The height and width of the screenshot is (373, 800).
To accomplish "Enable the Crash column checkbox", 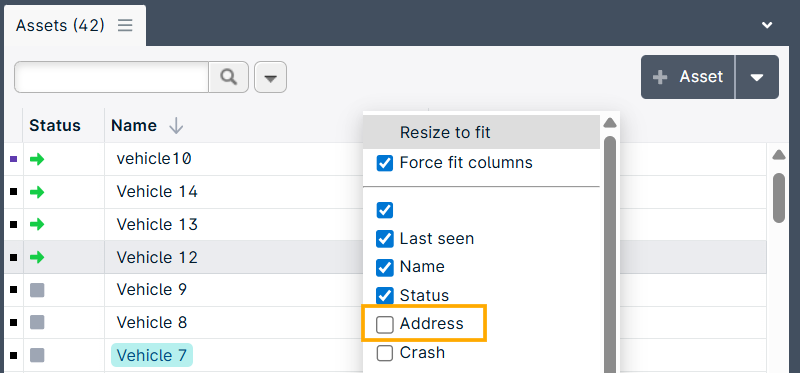I will tap(385, 353).
